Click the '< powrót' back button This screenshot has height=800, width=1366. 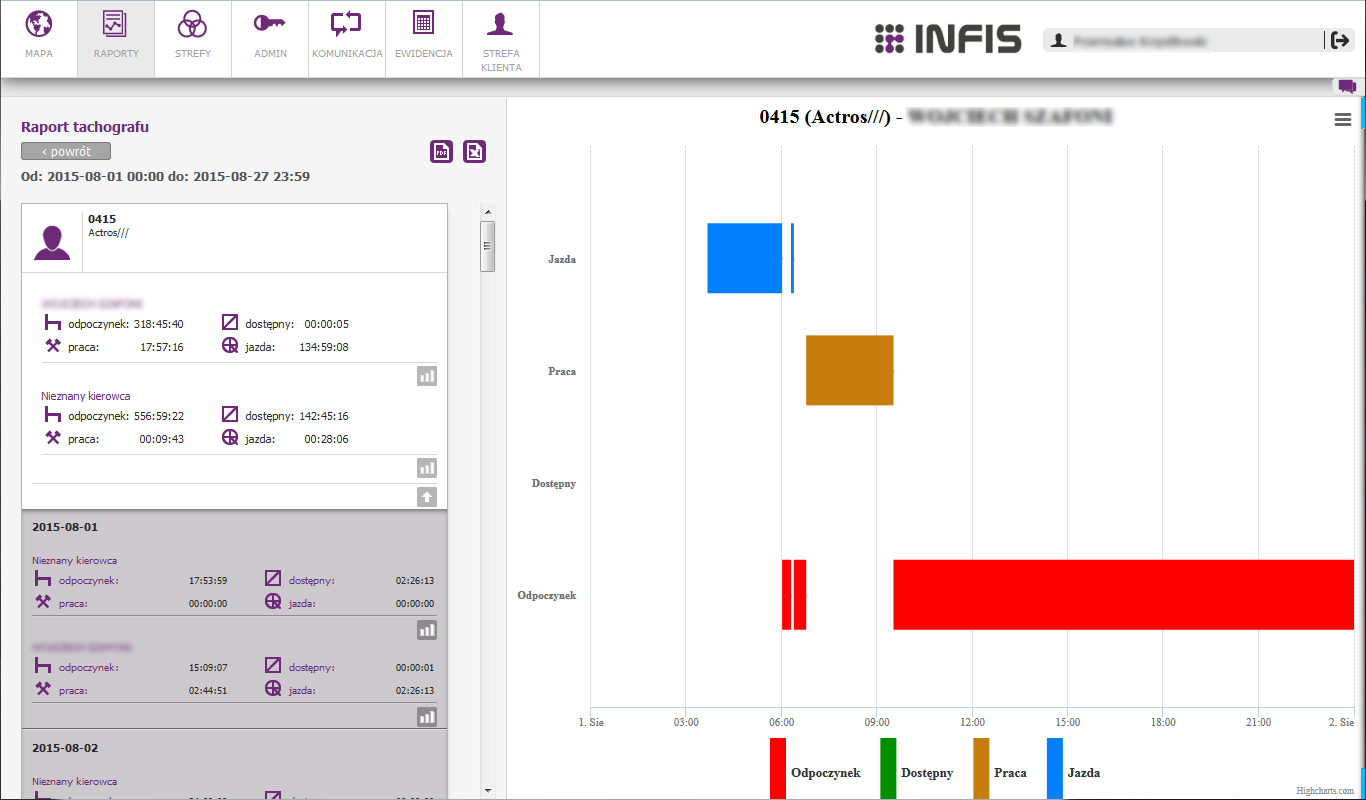pyautogui.click(x=66, y=151)
